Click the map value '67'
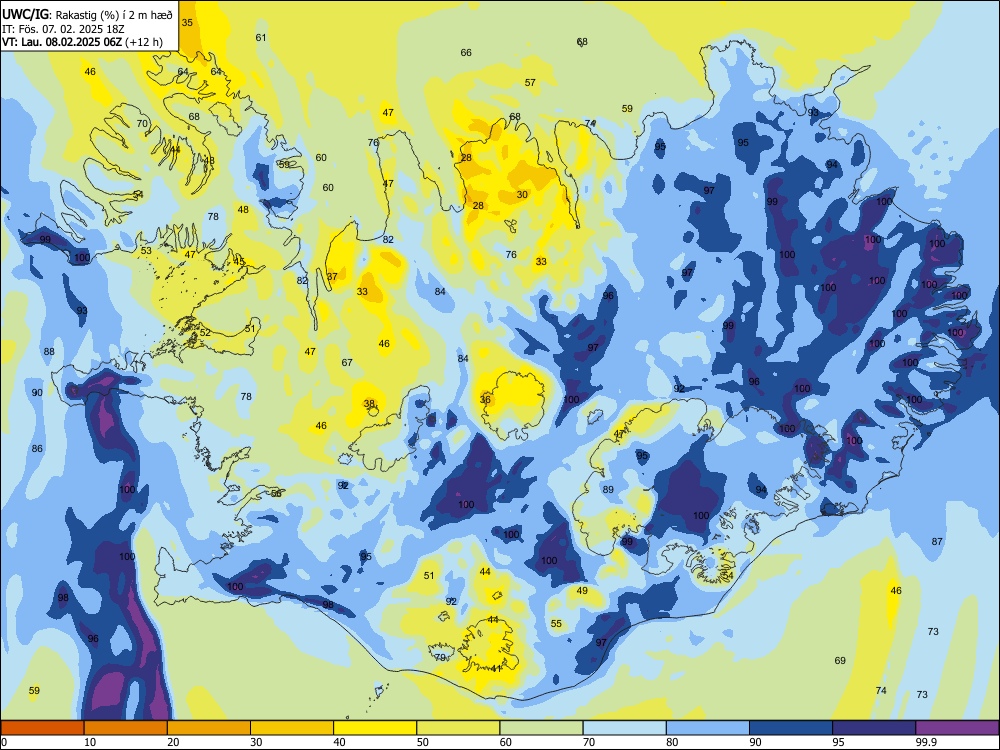 (x=347, y=362)
